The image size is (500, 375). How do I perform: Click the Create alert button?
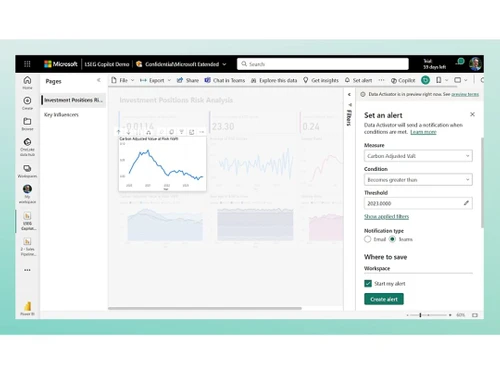[x=384, y=299]
